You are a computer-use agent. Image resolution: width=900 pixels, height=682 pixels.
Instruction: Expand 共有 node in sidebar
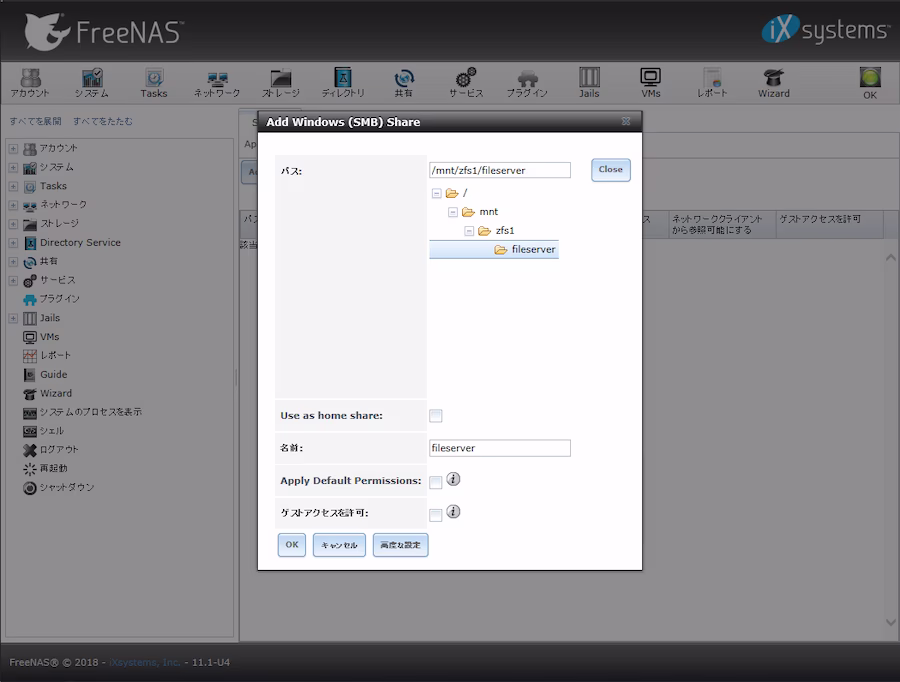(13, 262)
